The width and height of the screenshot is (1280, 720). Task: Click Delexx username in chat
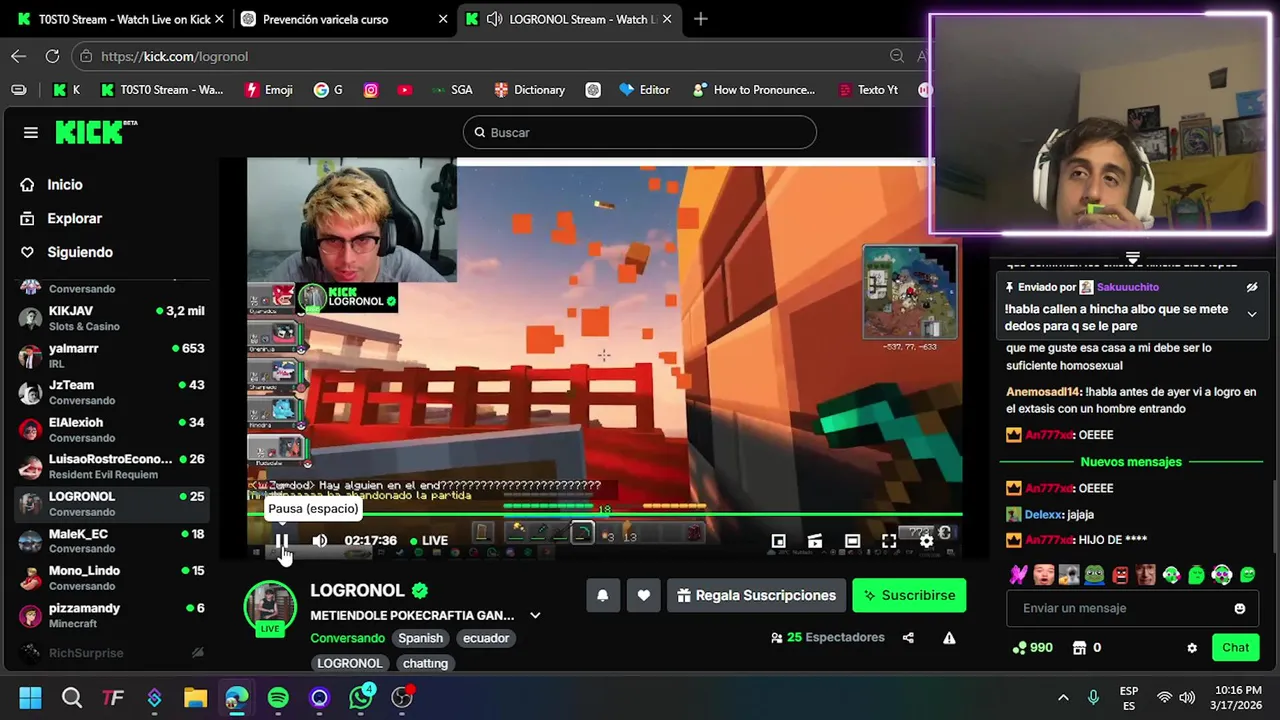pyautogui.click(x=1043, y=514)
